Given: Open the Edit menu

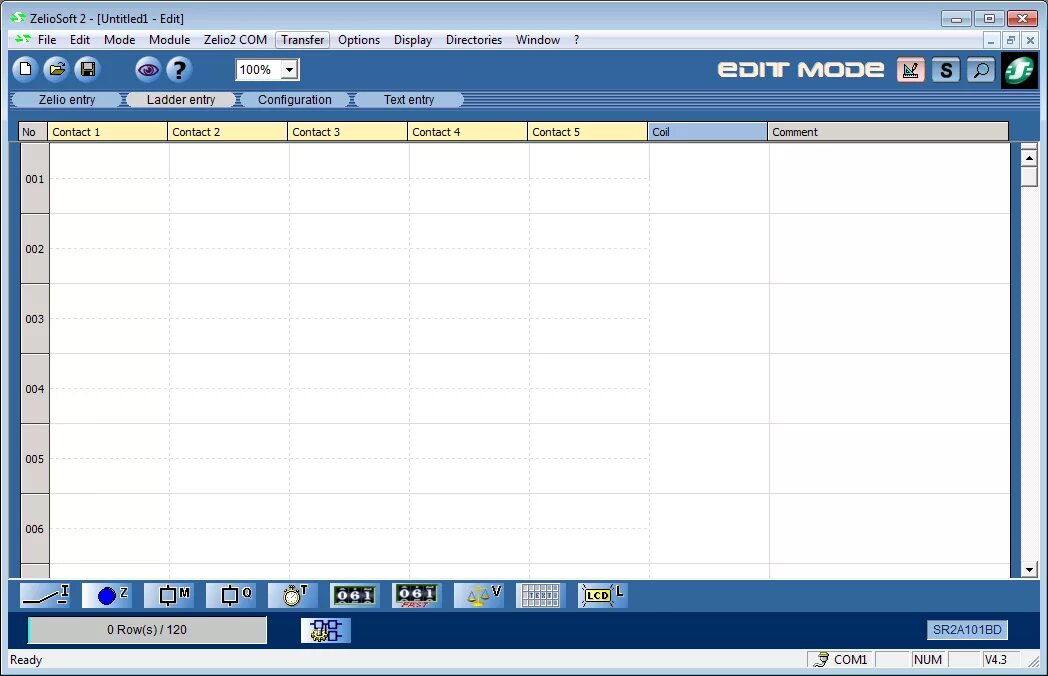Looking at the screenshot, I should 80,39.
